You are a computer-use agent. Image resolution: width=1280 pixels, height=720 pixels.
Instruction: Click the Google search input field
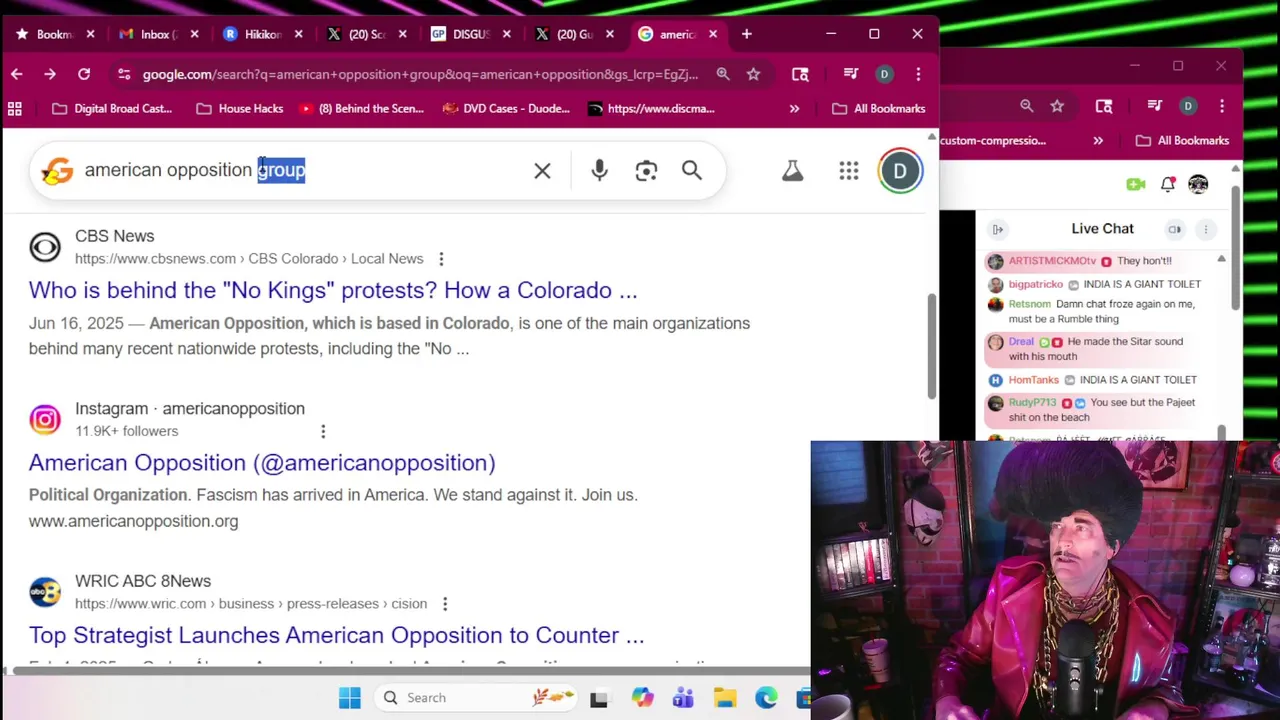pos(300,170)
